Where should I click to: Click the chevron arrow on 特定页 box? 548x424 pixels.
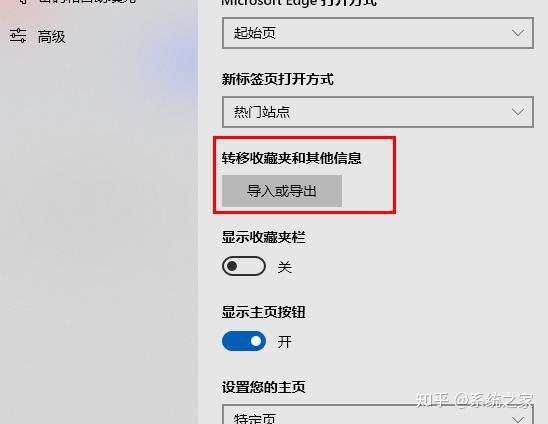[x=518, y=419]
